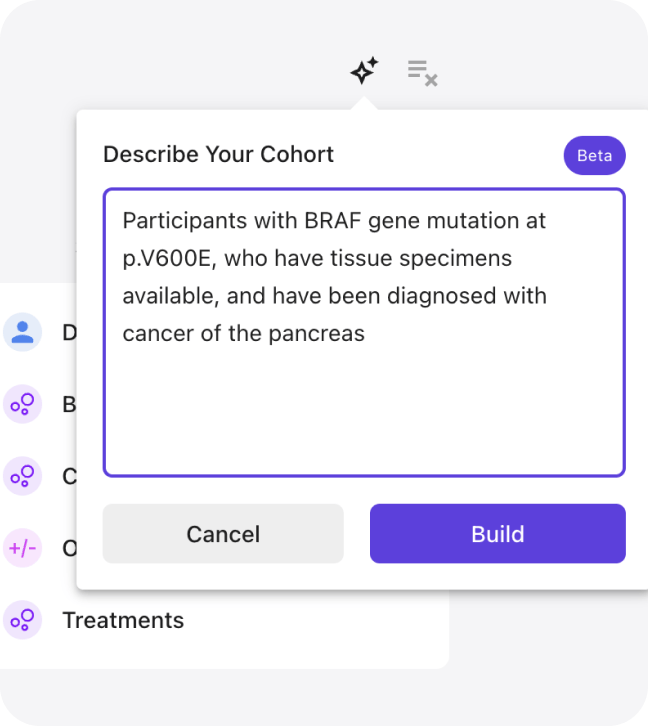648x726 pixels.
Task: Click the bubbles icon beside letter B
Action: [22, 404]
